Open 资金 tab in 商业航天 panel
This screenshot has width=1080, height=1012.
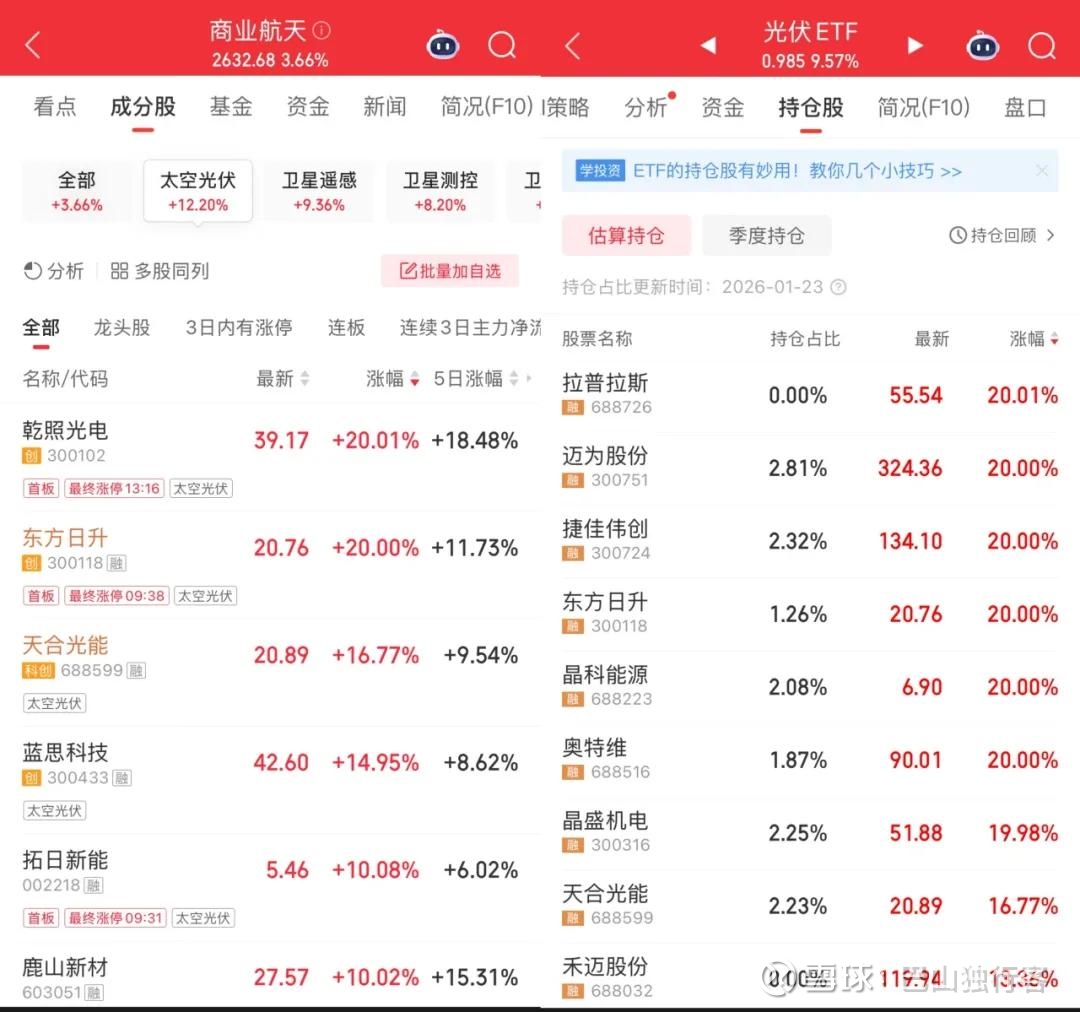pos(308,107)
